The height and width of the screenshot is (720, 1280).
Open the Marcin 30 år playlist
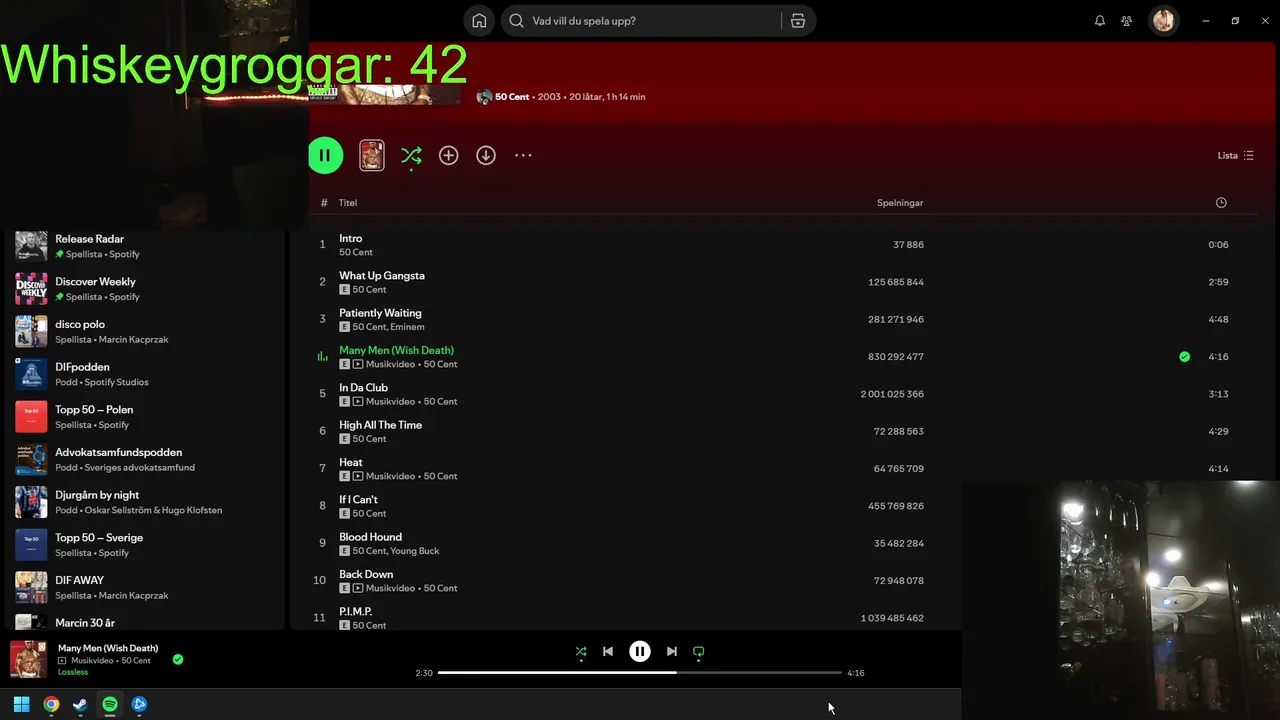147,621
